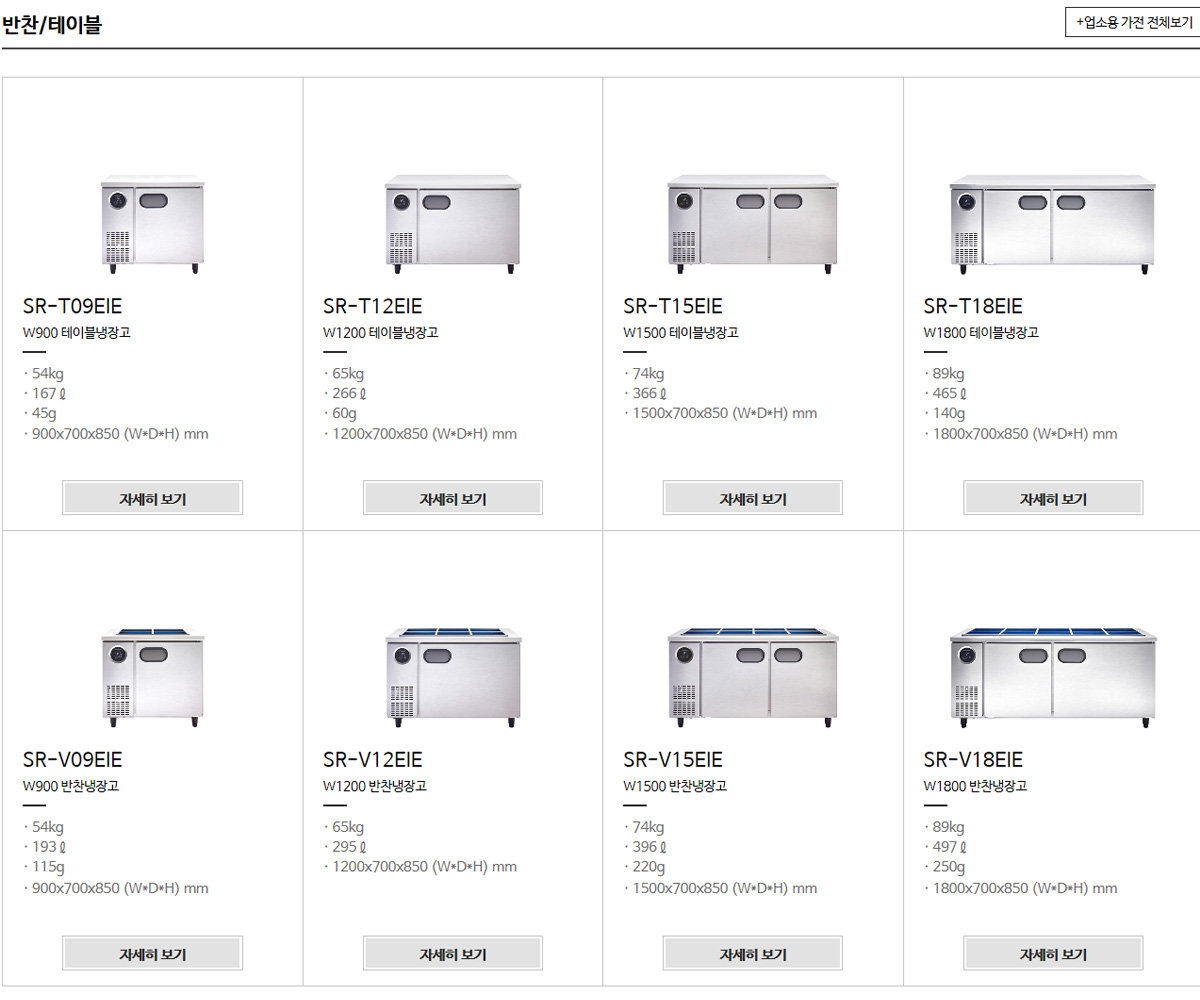View details for the SR-V18EIE model
Image resolution: width=1200 pixels, height=1000 pixels.
(x=1053, y=954)
